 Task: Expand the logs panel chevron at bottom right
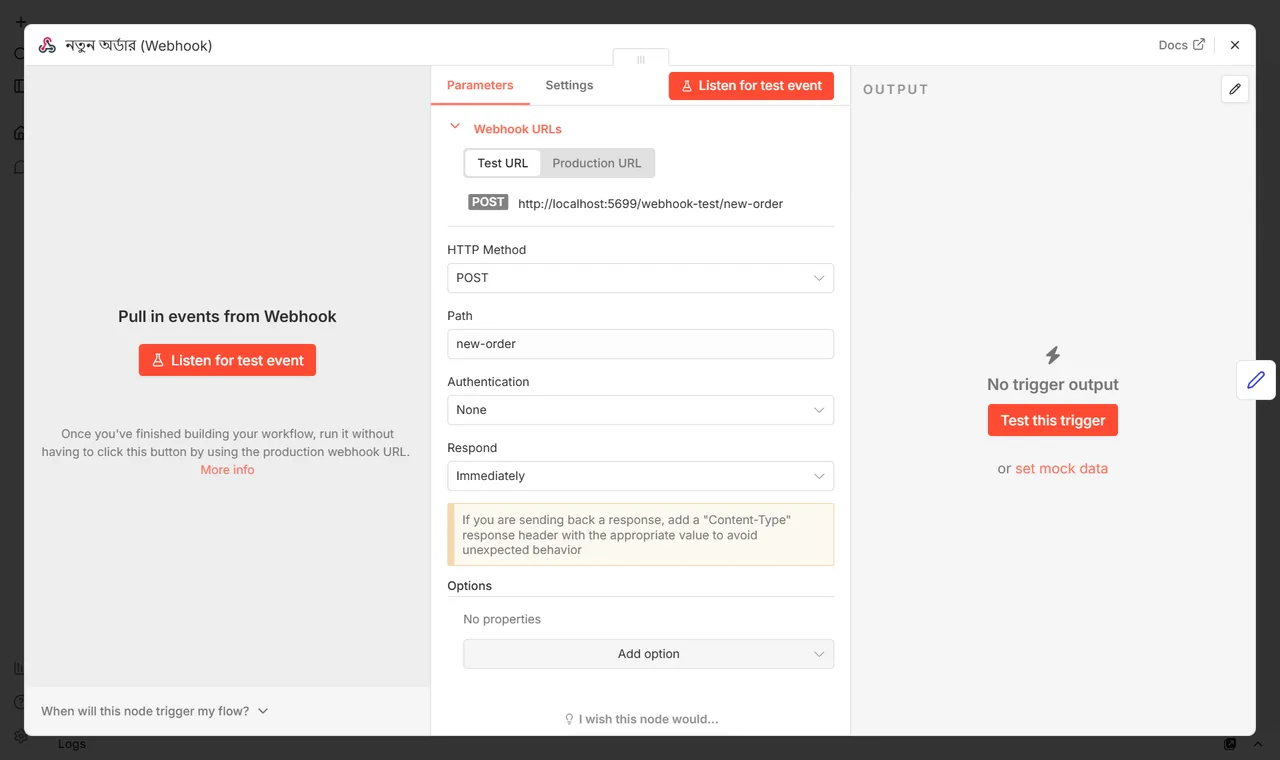[1258, 744]
